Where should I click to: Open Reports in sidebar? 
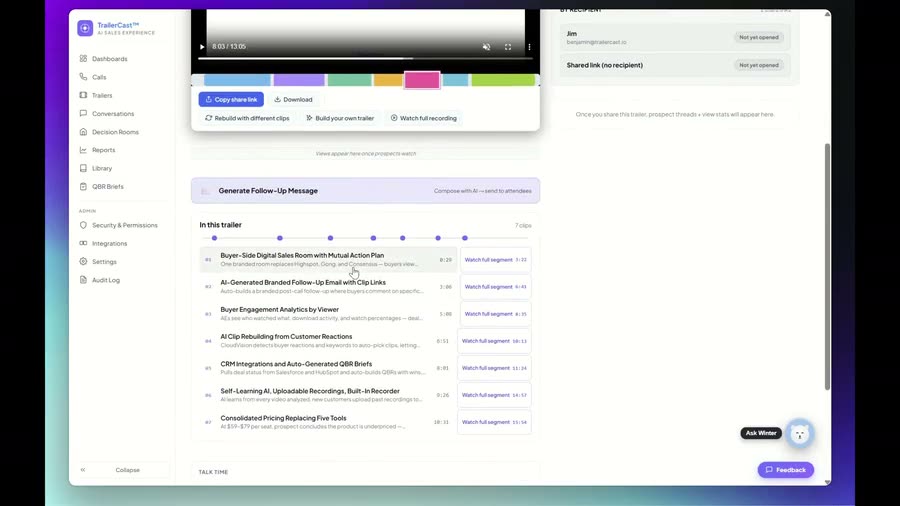coord(103,150)
